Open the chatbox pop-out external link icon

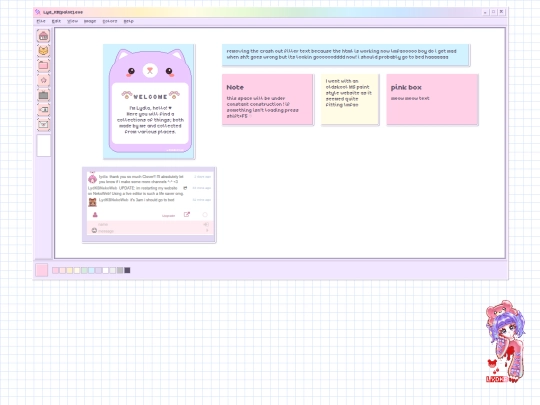(x=187, y=215)
